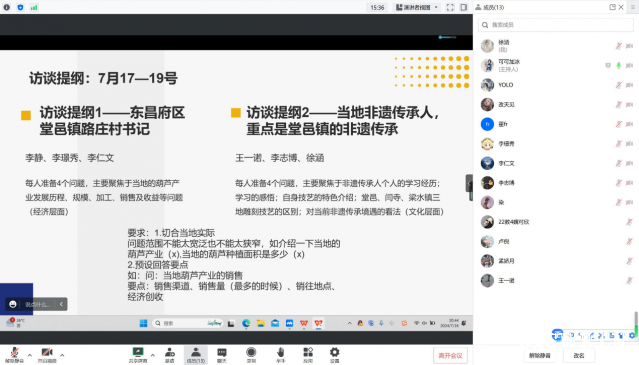The width and height of the screenshot is (639, 365).
Task: Expand system tray chevron in shared taskbar
Action: (349, 323)
